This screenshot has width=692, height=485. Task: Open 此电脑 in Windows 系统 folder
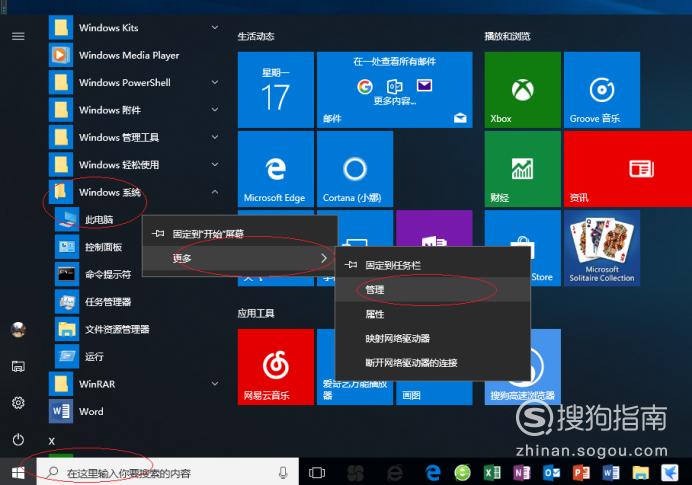(97, 219)
